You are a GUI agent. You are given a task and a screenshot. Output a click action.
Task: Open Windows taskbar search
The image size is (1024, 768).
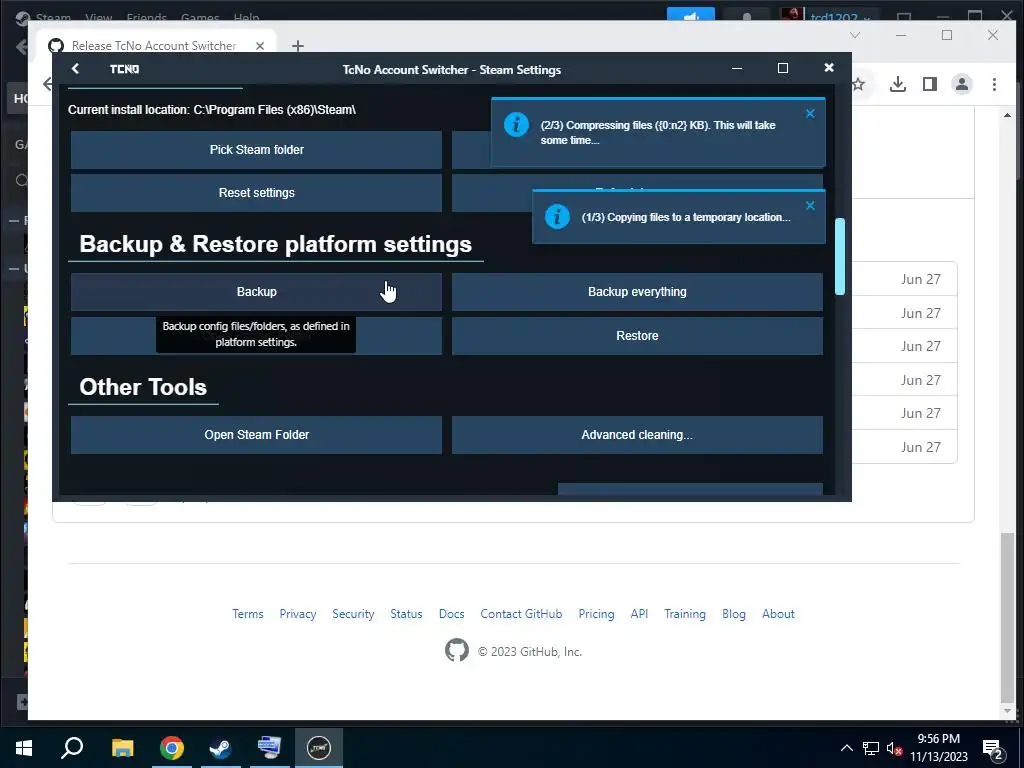pyautogui.click(x=72, y=748)
